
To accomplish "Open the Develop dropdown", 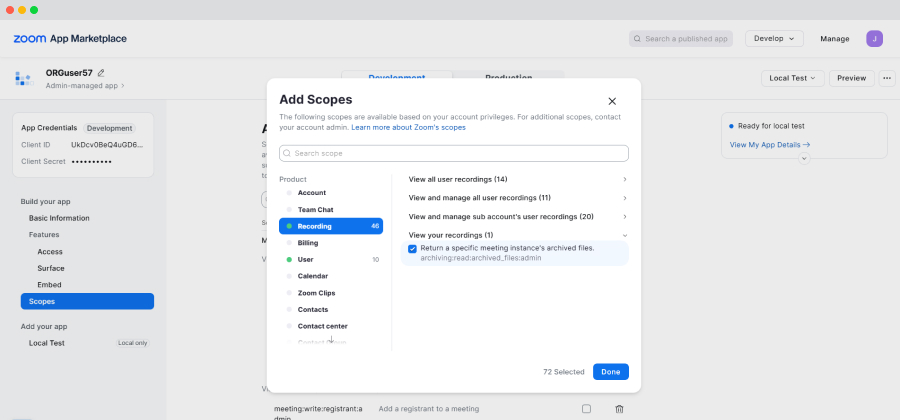I will [x=774, y=38].
